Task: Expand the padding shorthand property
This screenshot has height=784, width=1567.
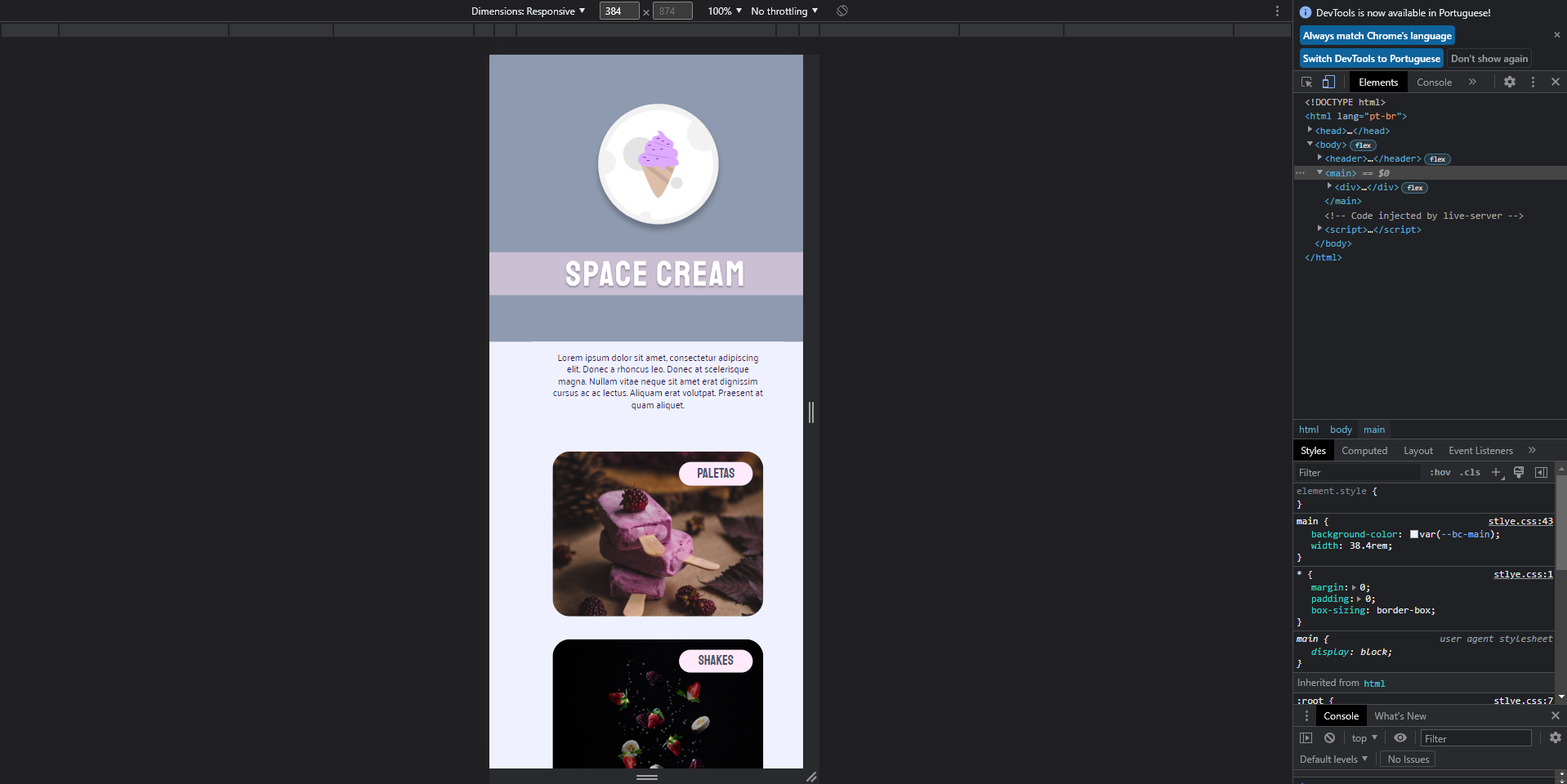Action: tap(1359, 599)
